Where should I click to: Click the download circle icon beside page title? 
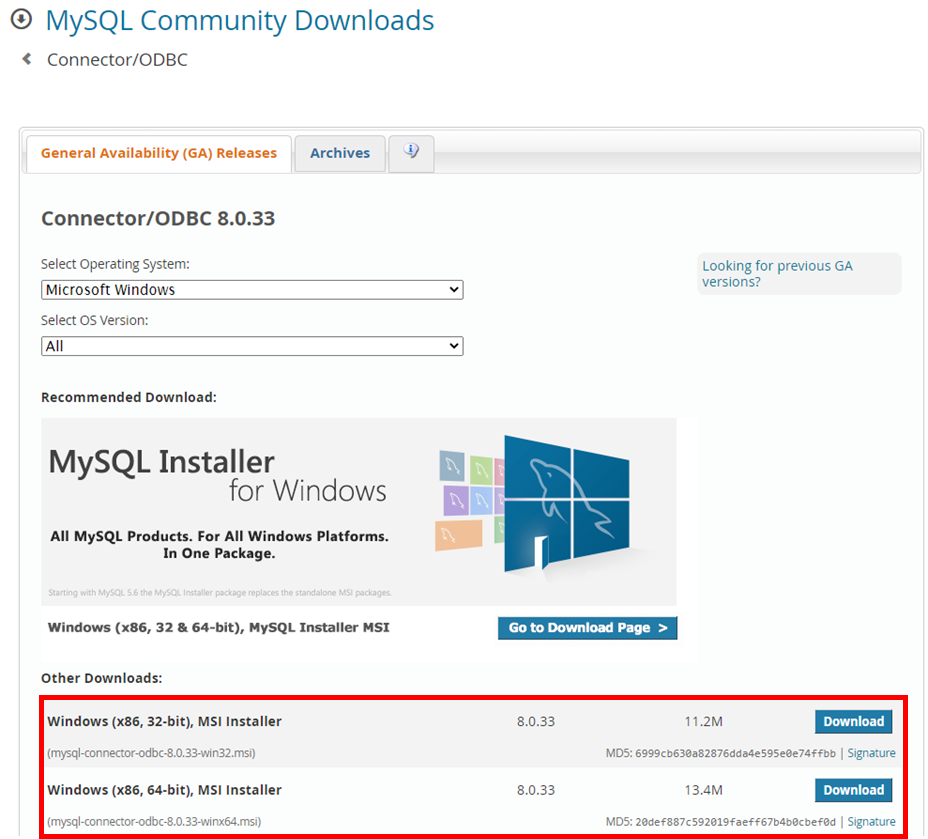[21, 19]
